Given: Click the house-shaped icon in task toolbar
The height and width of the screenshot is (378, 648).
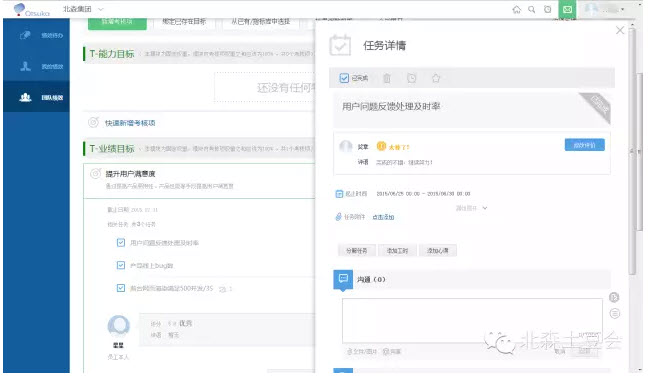Looking at the screenshot, I should pyautogui.click(x=436, y=78).
